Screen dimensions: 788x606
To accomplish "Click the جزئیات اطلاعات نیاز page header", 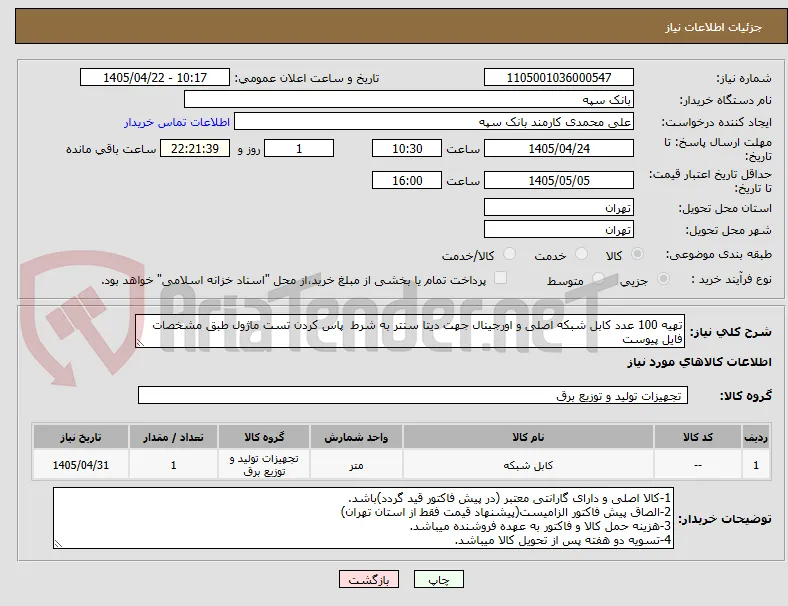I will (x=714, y=27).
